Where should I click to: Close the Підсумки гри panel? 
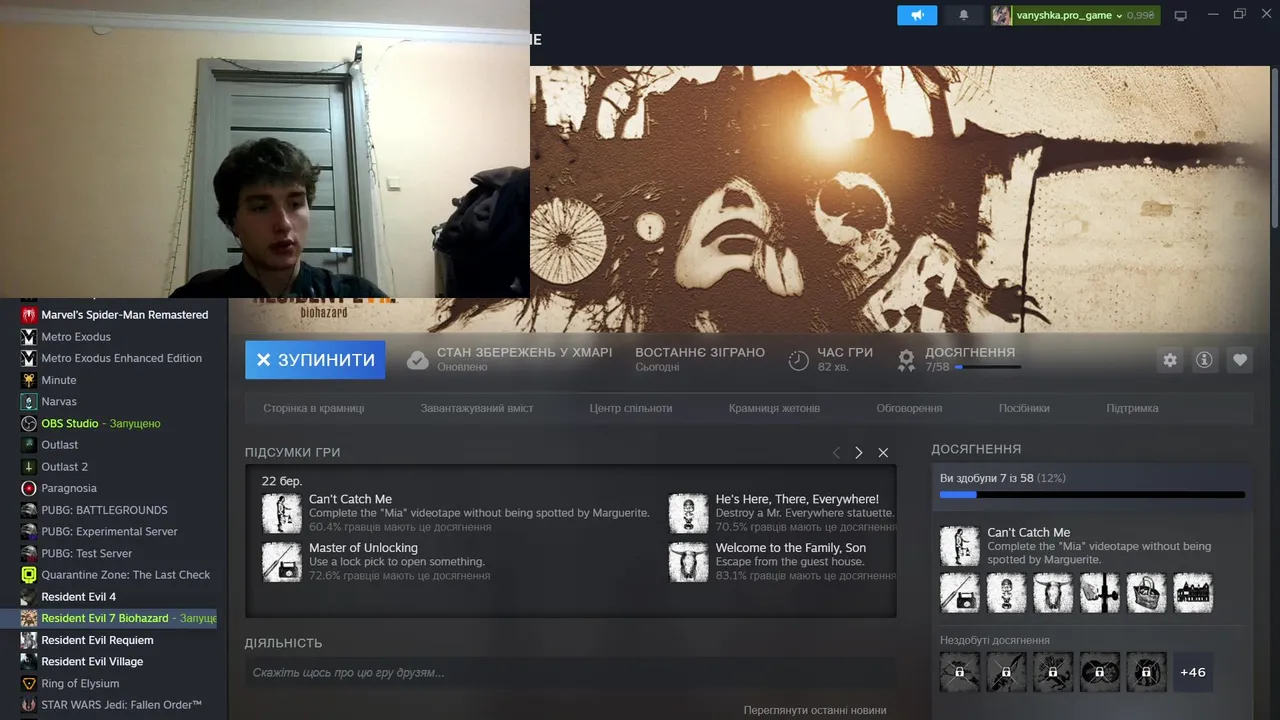coord(883,453)
